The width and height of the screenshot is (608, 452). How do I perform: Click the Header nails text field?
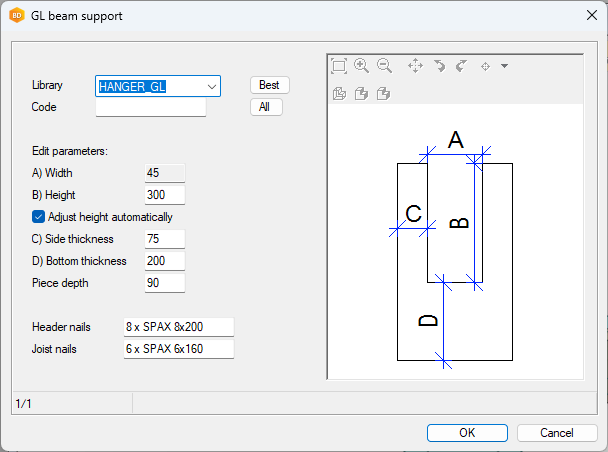pyautogui.click(x=178, y=327)
